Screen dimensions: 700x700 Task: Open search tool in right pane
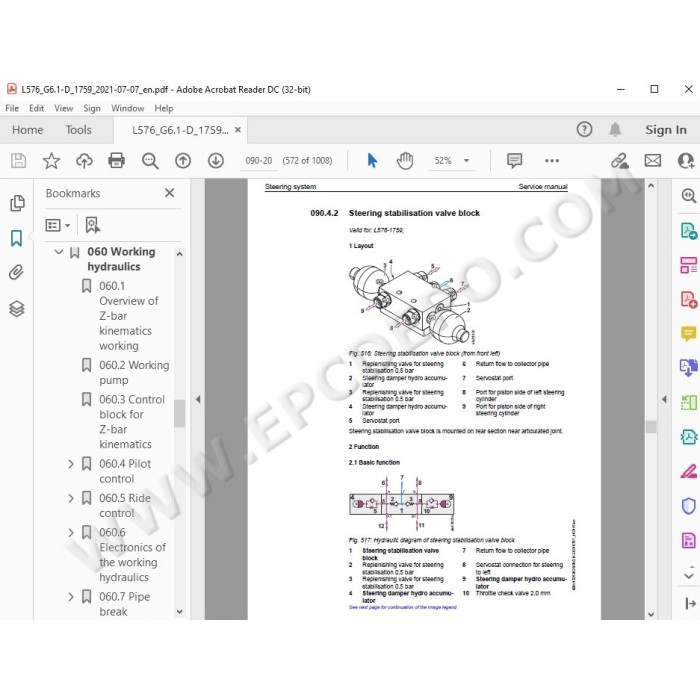[688, 196]
